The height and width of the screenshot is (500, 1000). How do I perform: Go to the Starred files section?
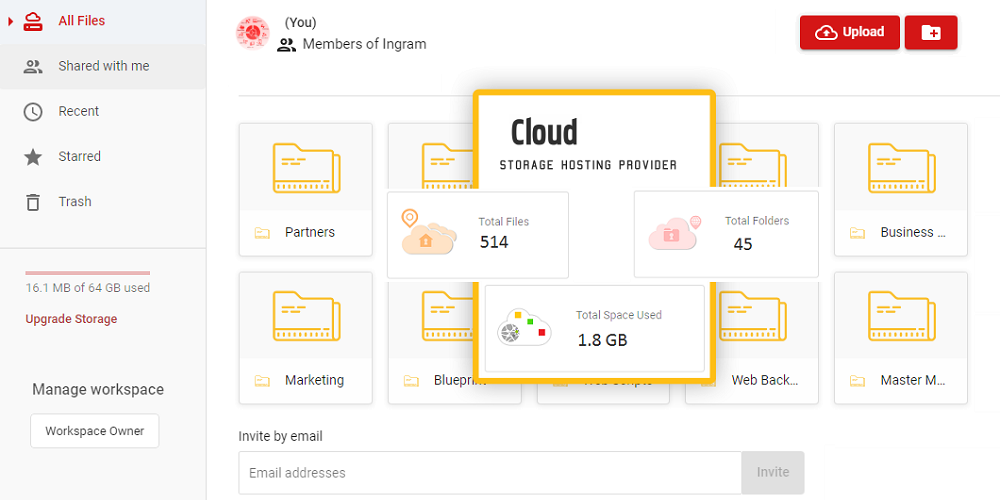(x=79, y=157)
